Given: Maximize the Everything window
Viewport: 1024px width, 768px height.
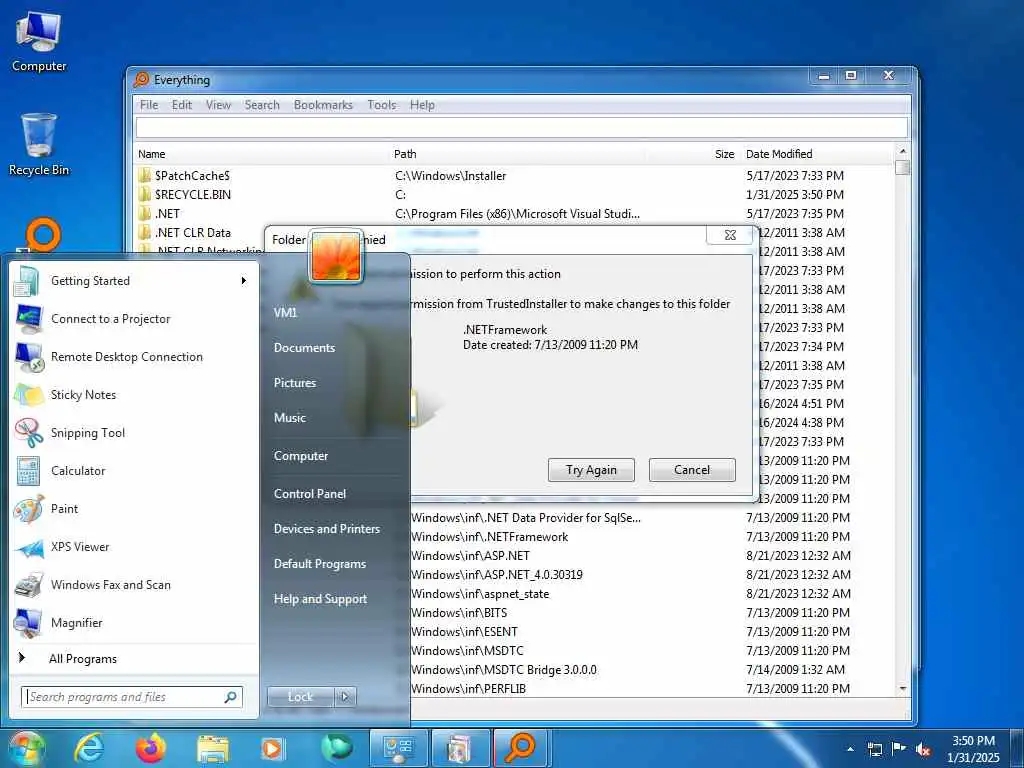Looking at the screenshot, I should (x=850, y=76).
